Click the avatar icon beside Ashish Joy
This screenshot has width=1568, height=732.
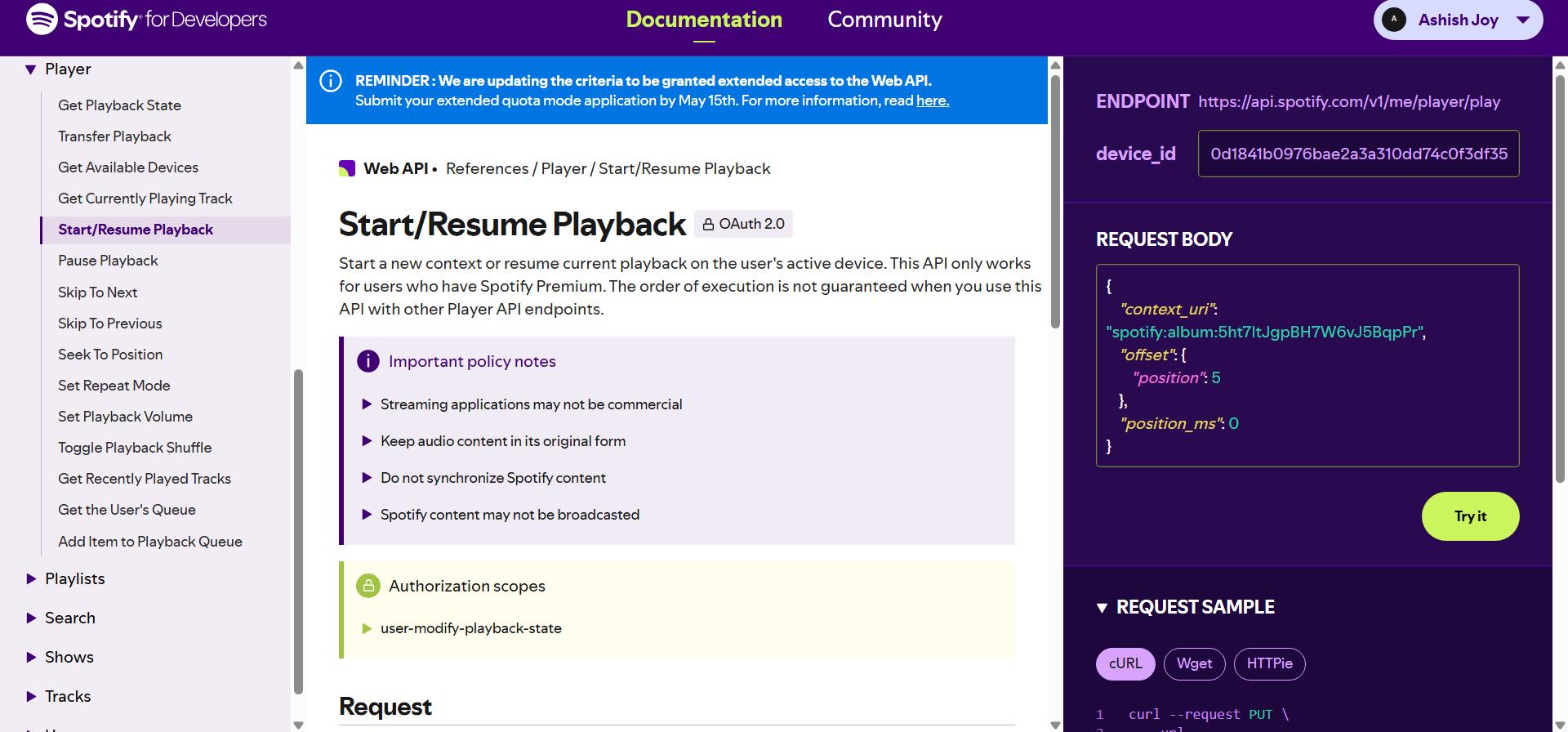(1394, 20)
